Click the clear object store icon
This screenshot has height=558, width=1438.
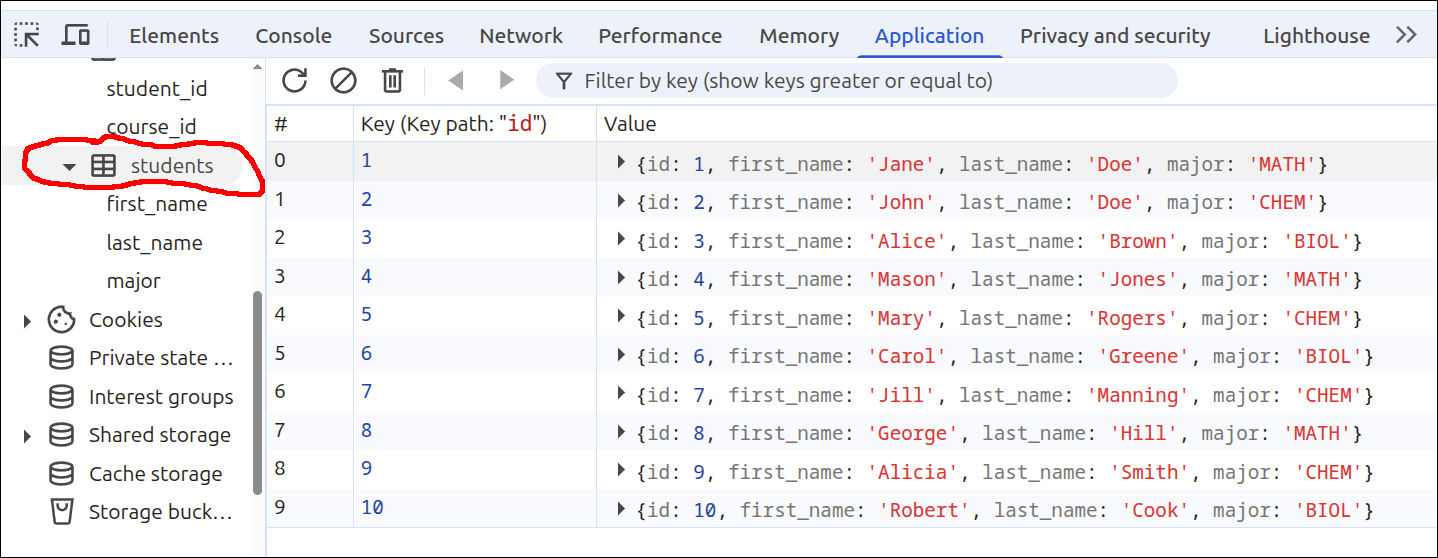pyautogui.click(x=343, y=80)
